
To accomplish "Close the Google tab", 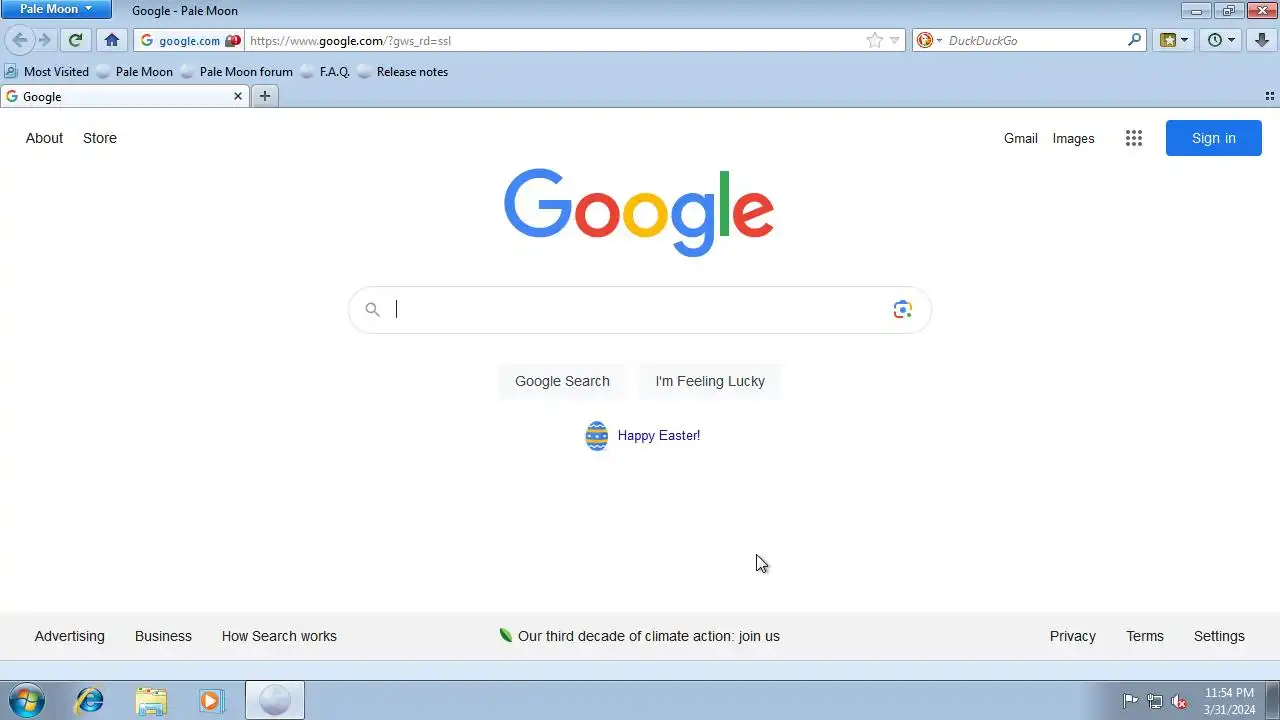I will click(238, 96).
